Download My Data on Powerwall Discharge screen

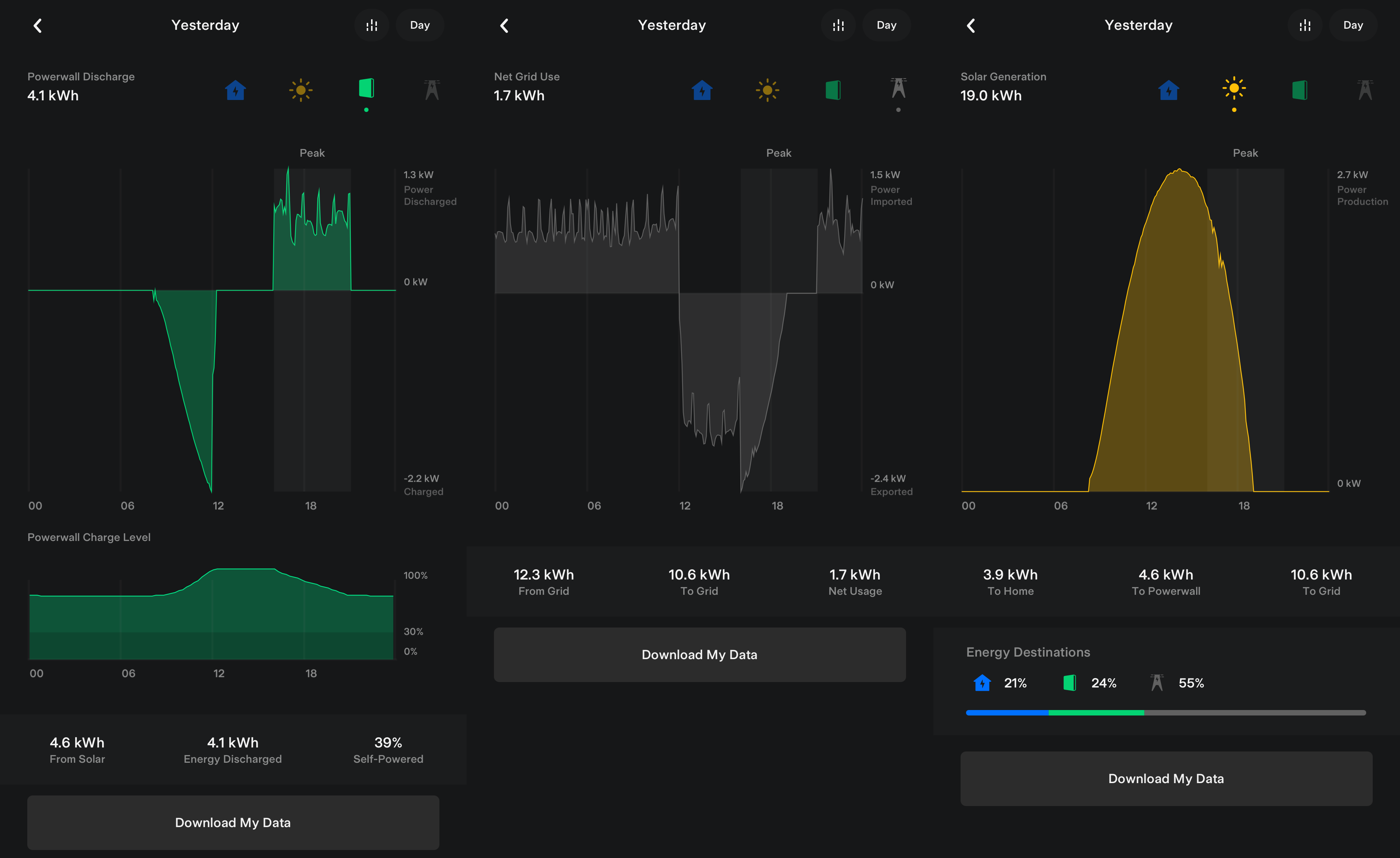tap(233, 823)
